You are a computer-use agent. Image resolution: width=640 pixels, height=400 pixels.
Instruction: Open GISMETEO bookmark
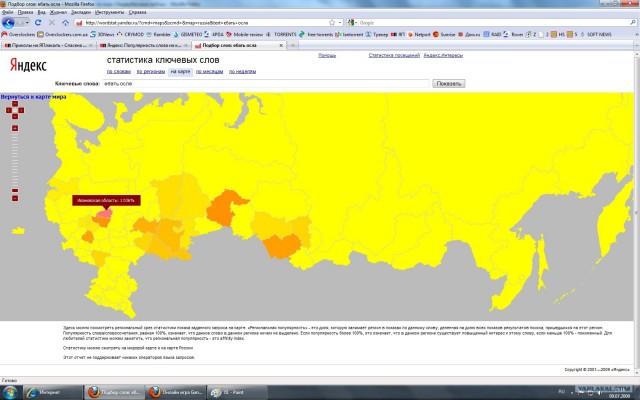coord(188,34)
